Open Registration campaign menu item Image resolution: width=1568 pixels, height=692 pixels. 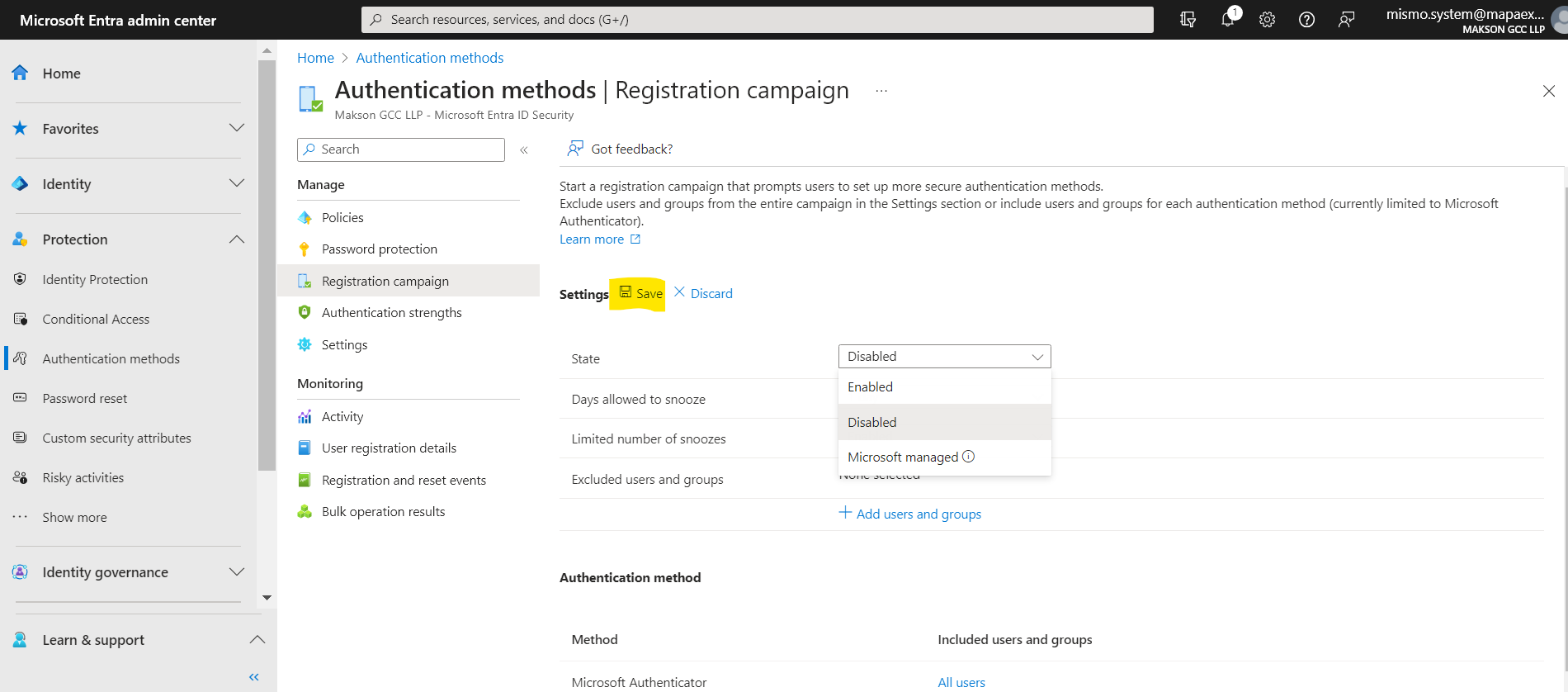409,281
